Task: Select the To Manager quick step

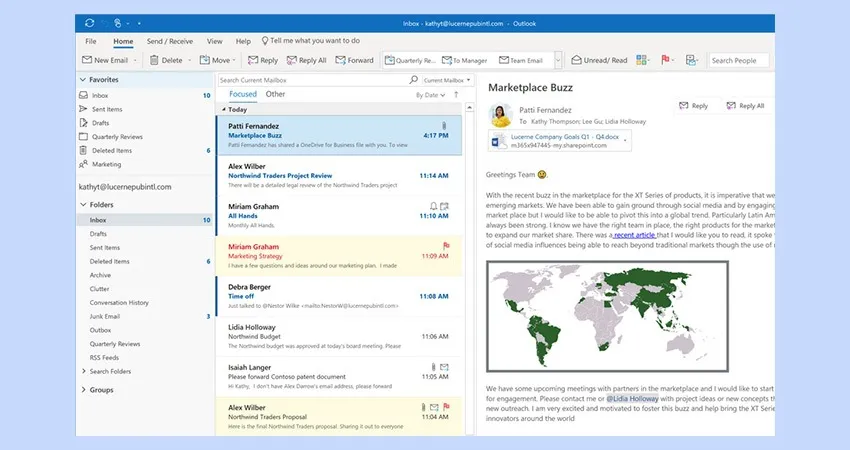Action: (x=465, y=60)
